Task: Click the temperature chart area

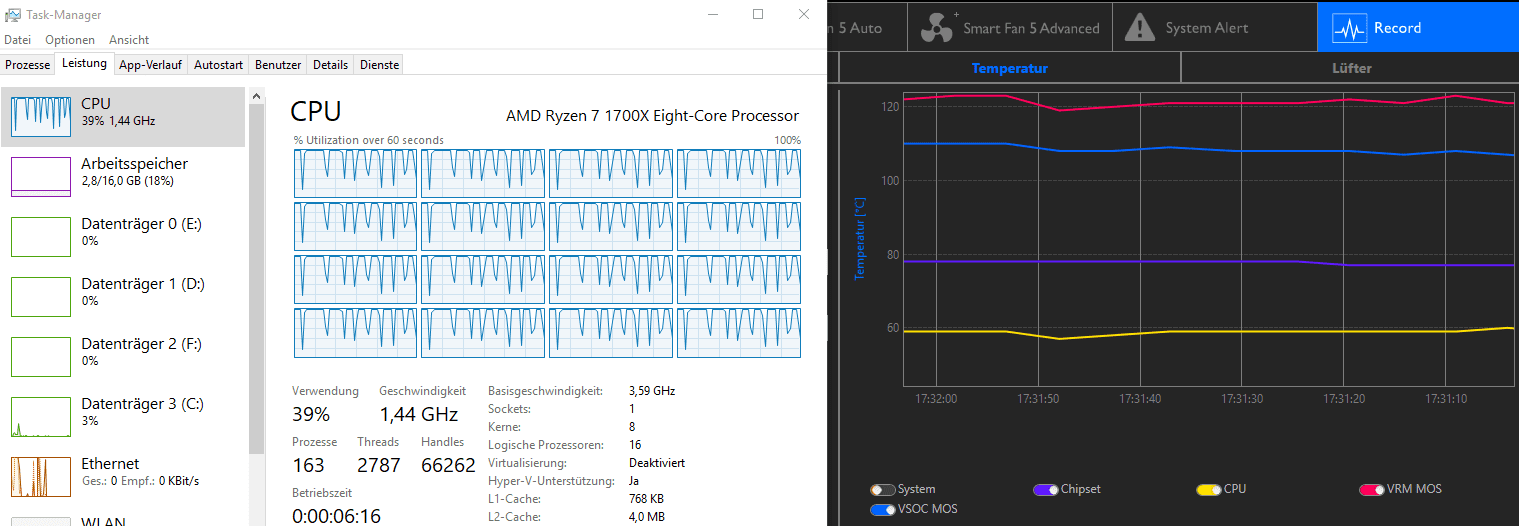Action: (x=1209, y=241)
